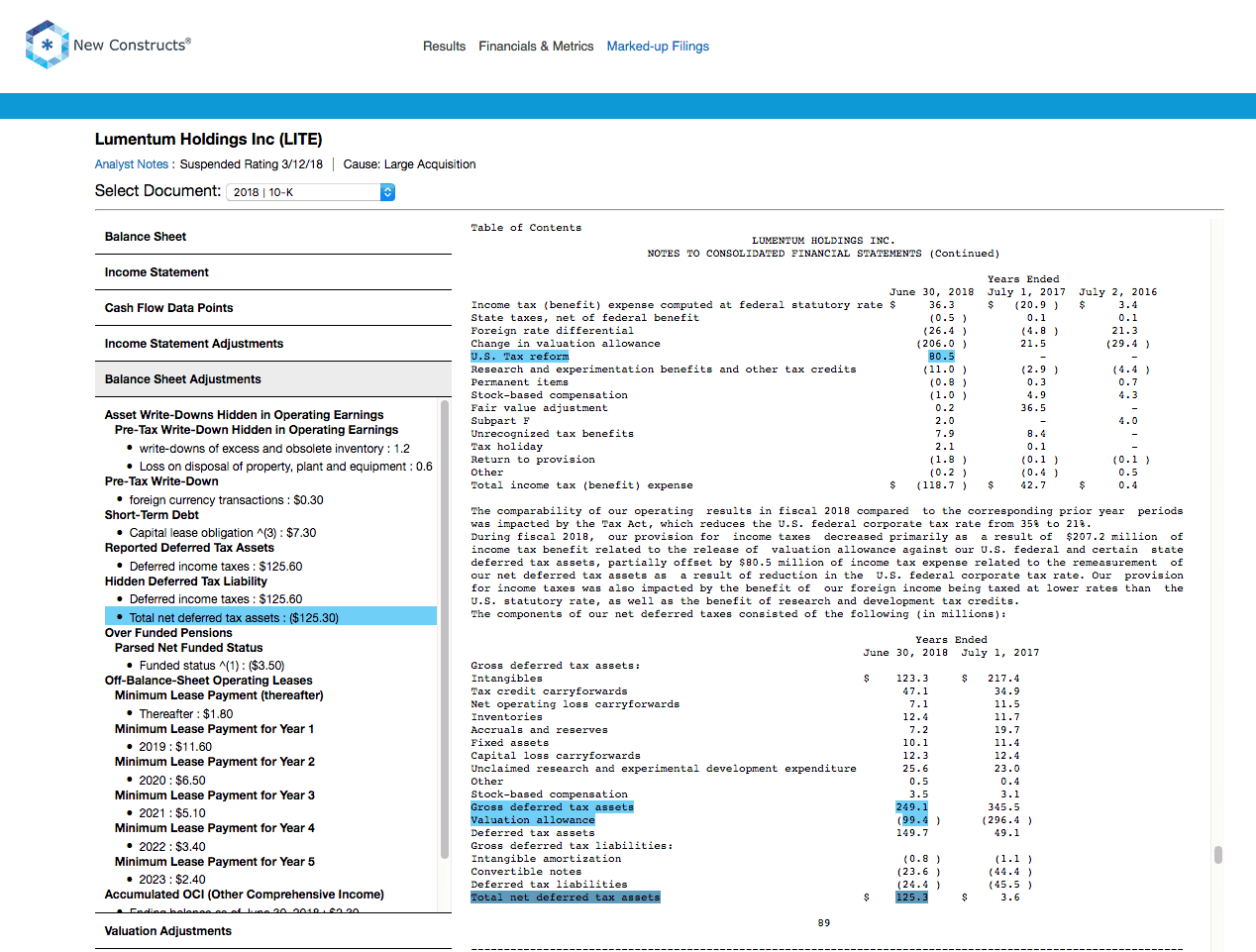Click Minimum Lease Payment for Year 1 heading

pos(214,729)
